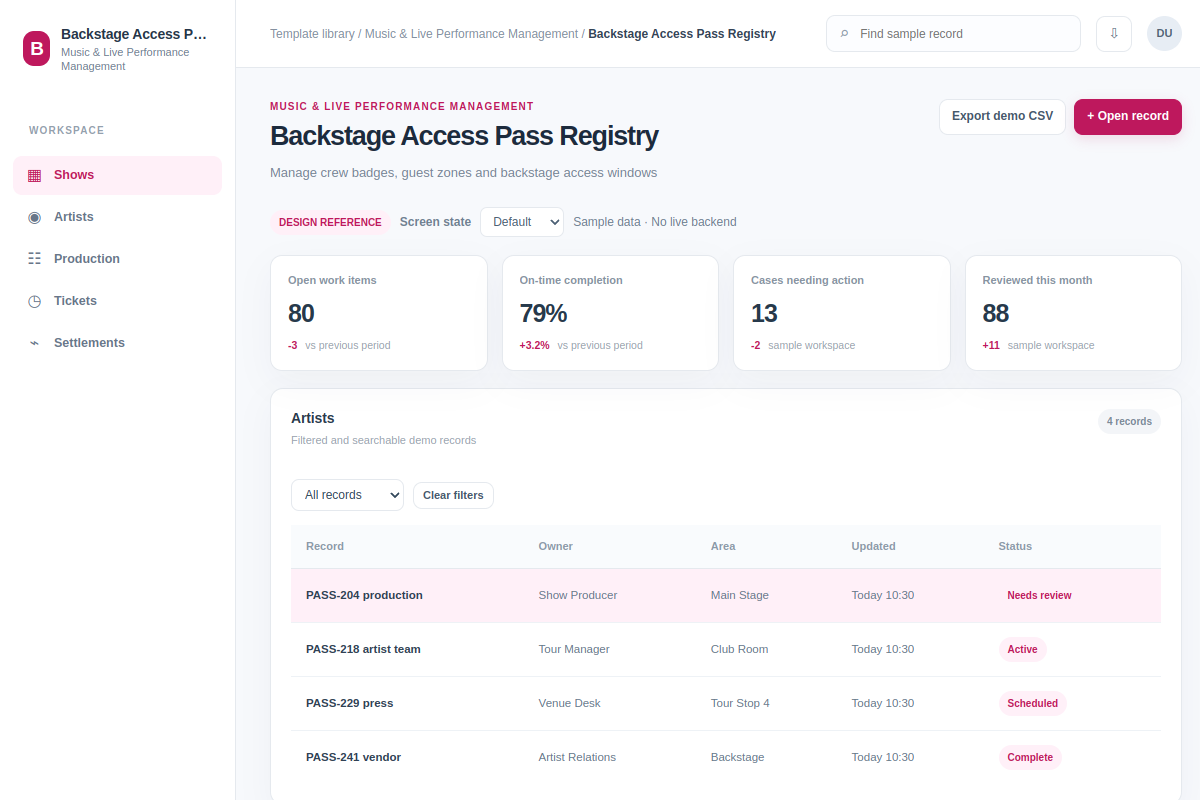Focus the Find sample record search field
The height and width of the screenshot is (800, 1200).
pyautogui.click(x=953, y=34)
